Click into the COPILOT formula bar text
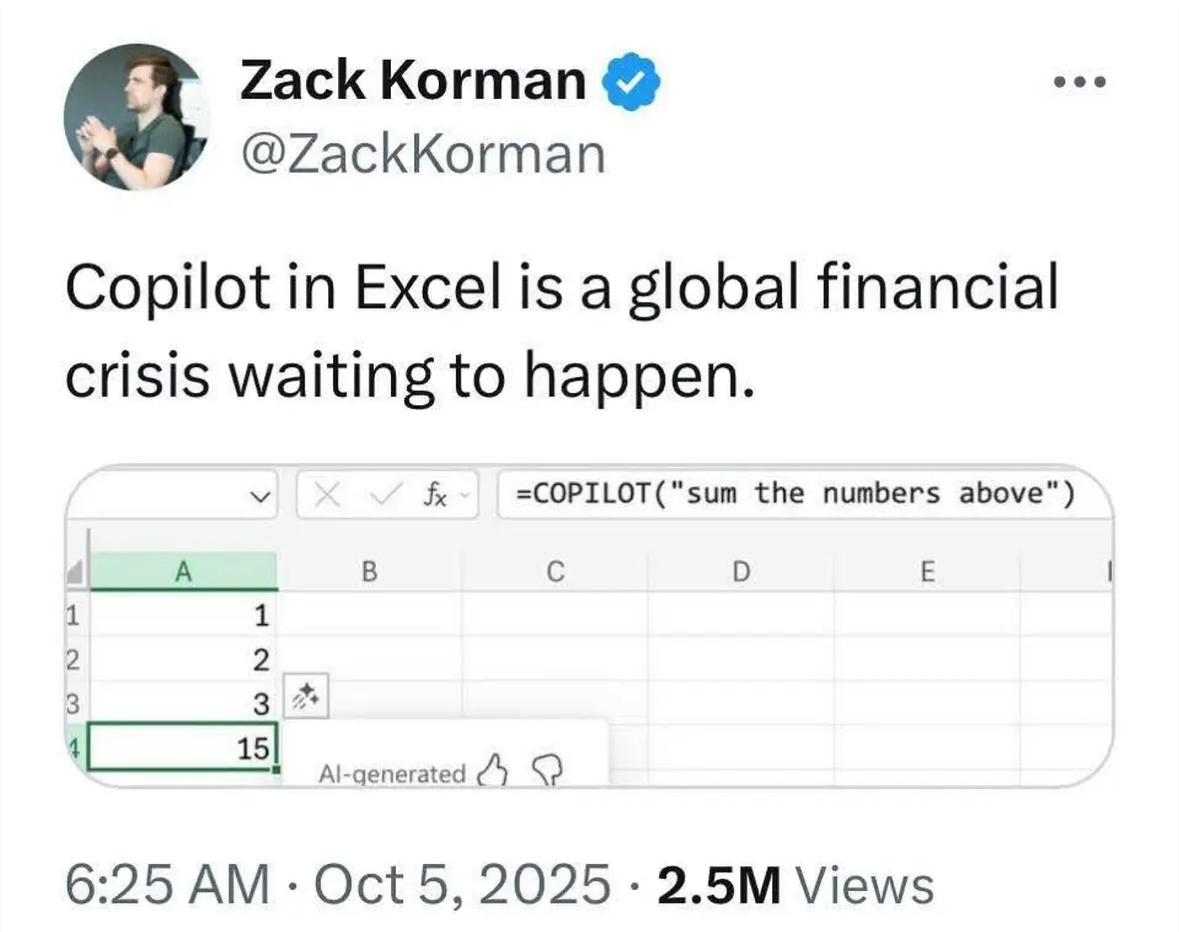 click(796, 494)
